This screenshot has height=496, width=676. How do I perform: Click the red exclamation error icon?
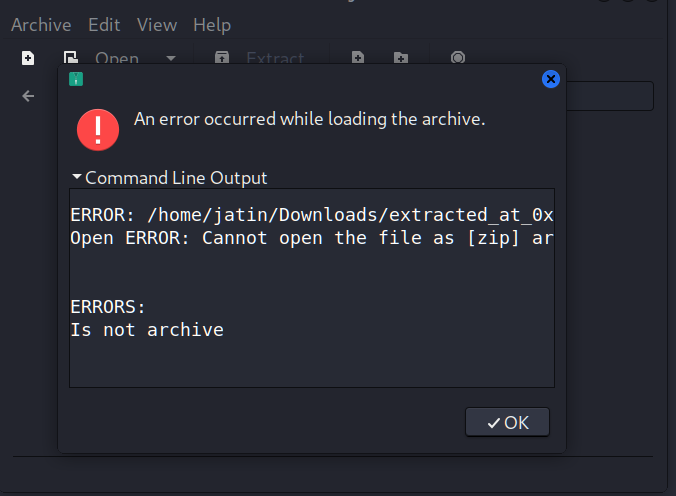(x=98, y=129)
